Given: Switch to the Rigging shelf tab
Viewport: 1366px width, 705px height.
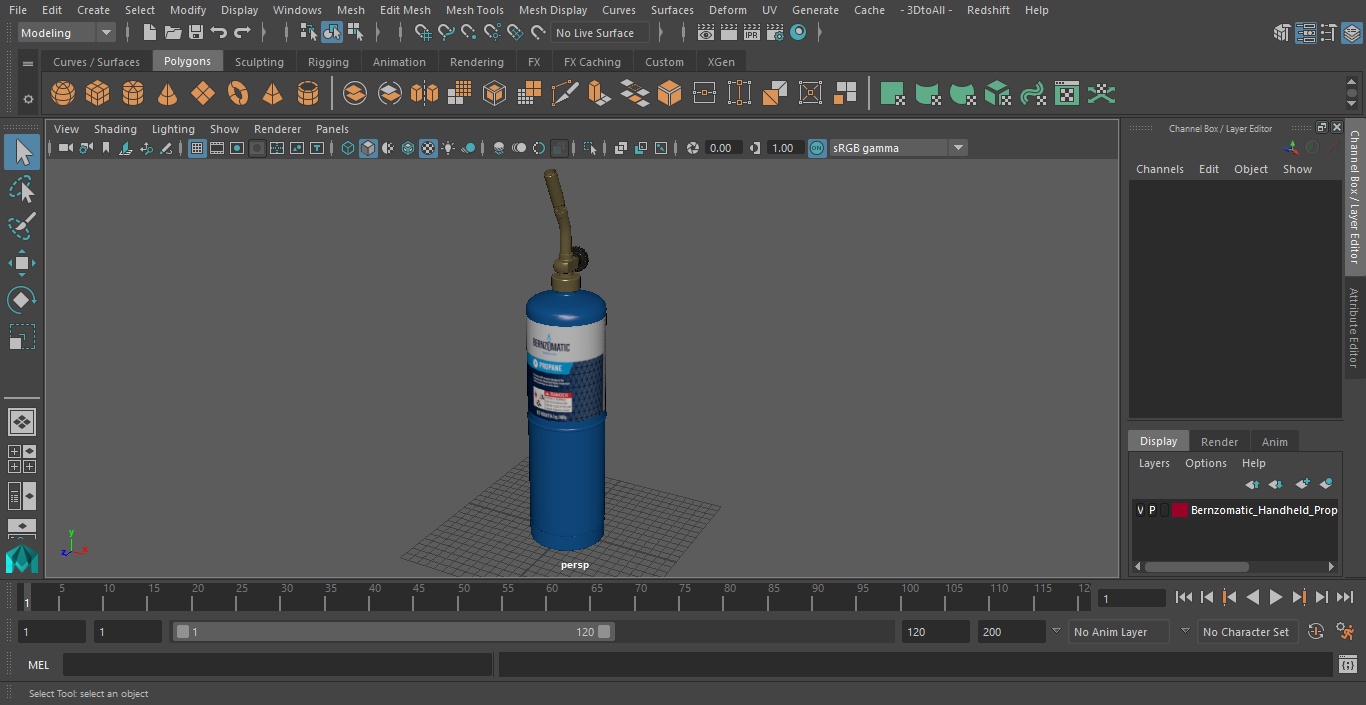Looking at the screenshot, I should 328,62.
